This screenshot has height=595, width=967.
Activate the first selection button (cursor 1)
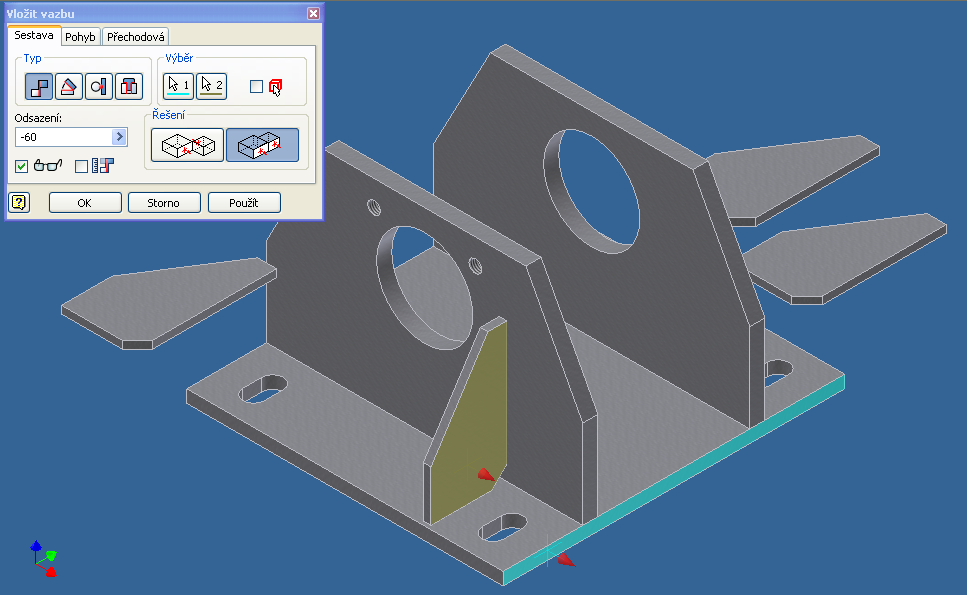pos(178,86)
